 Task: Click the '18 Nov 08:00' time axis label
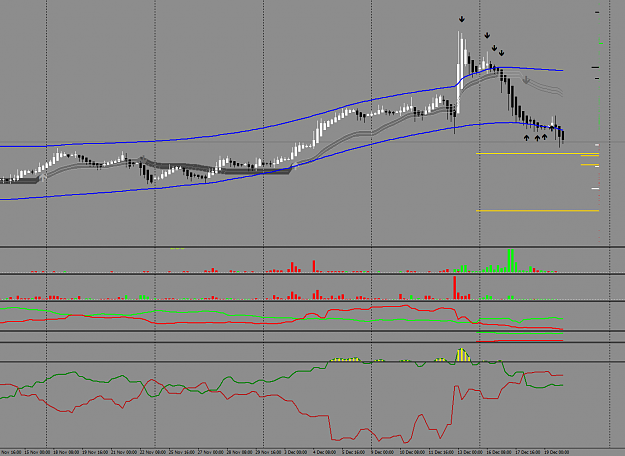point(66,452)
